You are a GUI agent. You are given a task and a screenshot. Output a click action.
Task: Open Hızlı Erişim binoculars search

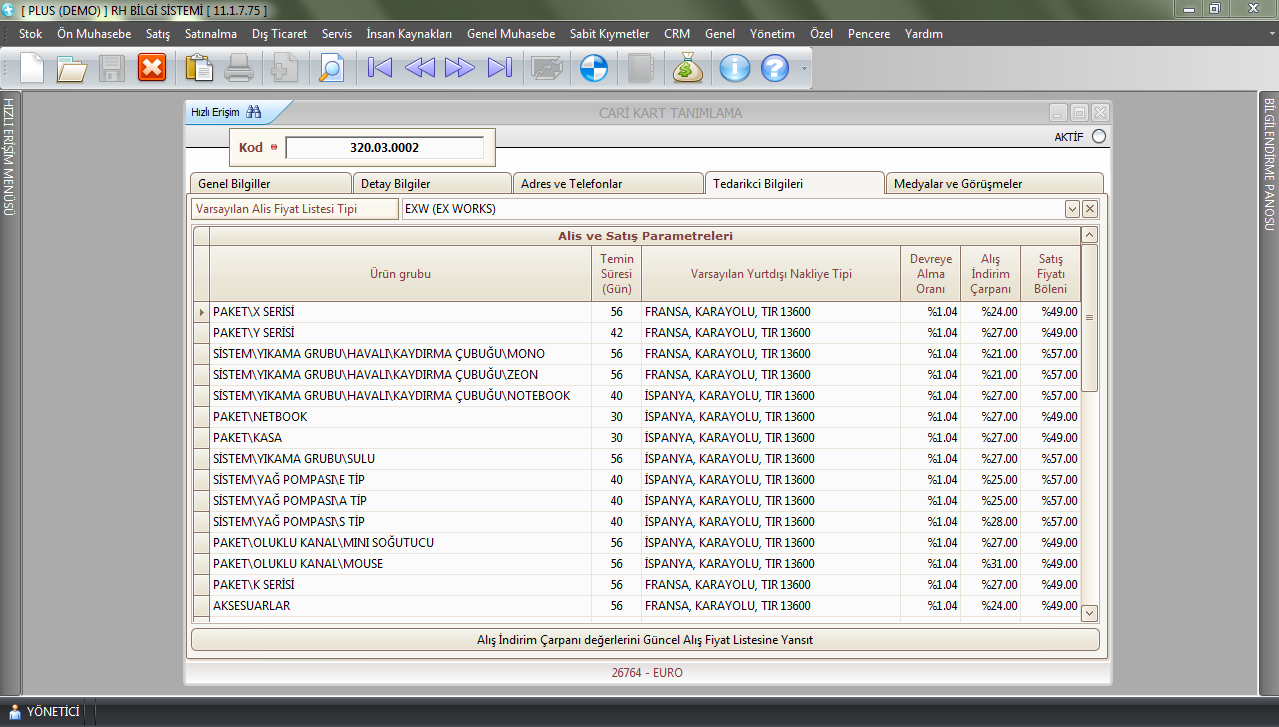coord(253,112)
